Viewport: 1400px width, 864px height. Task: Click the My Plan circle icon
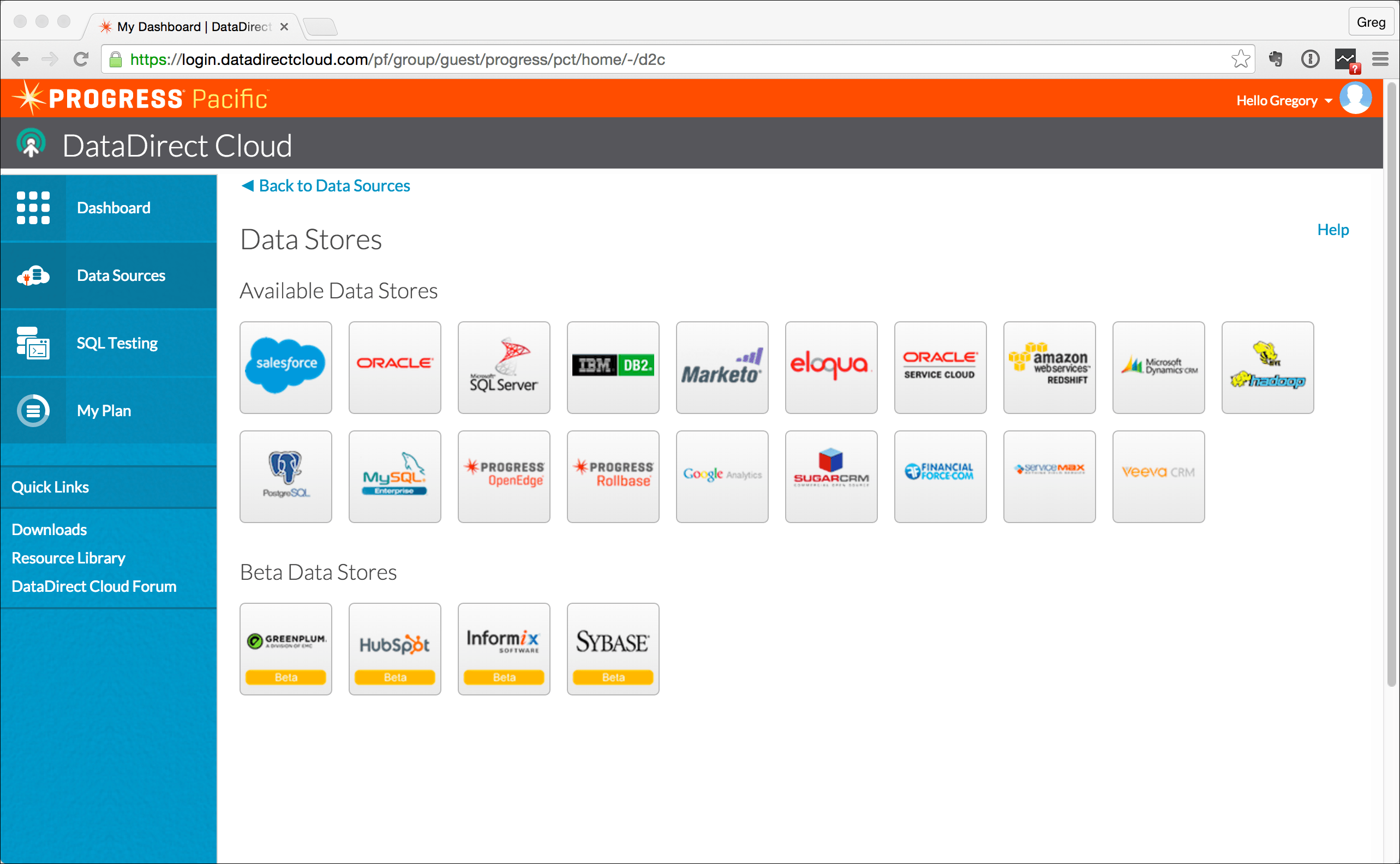33,410
